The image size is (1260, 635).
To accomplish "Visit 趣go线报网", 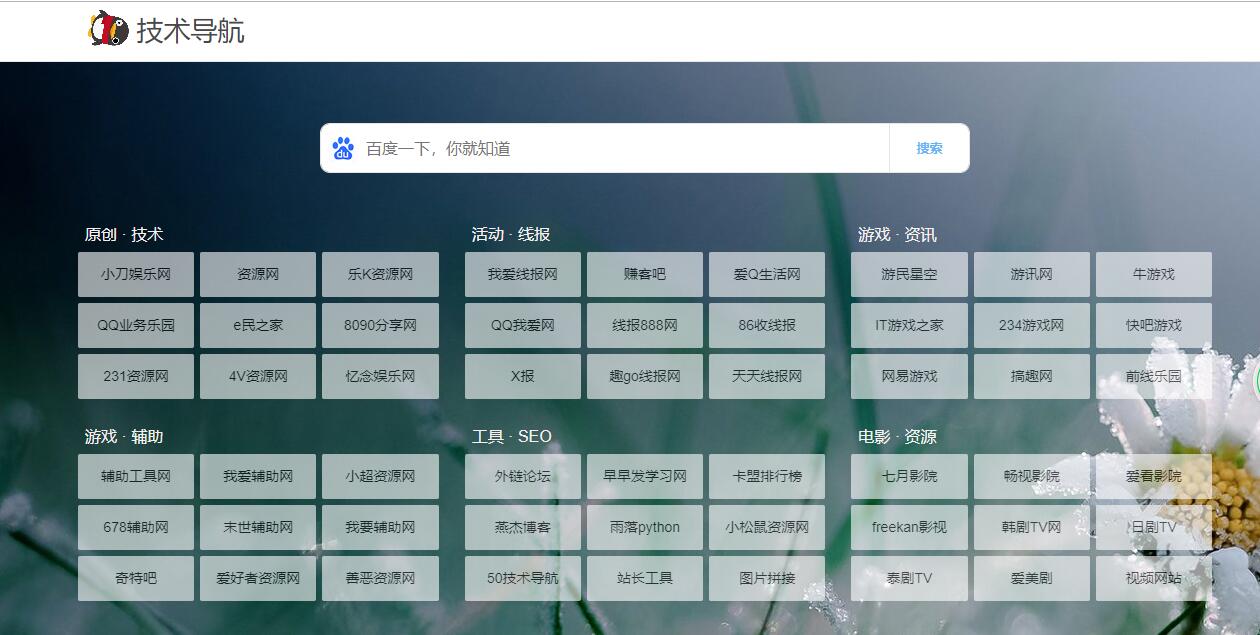I will point(645,376).
